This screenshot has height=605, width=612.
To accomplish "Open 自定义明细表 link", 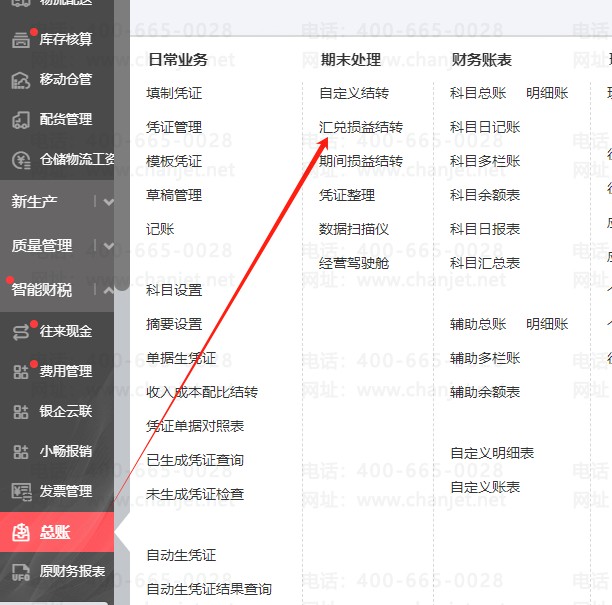I will 492,453.
